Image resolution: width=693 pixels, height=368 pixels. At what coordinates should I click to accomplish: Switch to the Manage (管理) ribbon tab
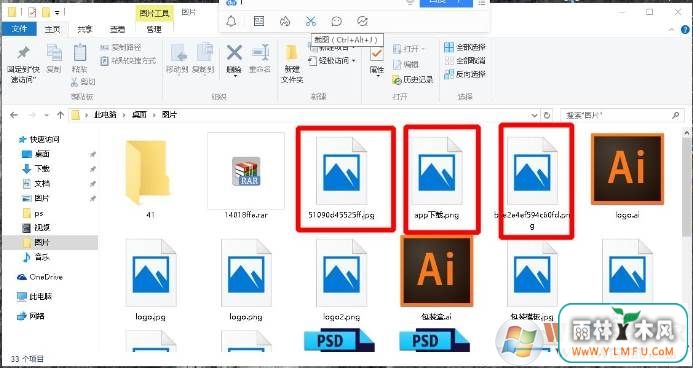(154, 30)
